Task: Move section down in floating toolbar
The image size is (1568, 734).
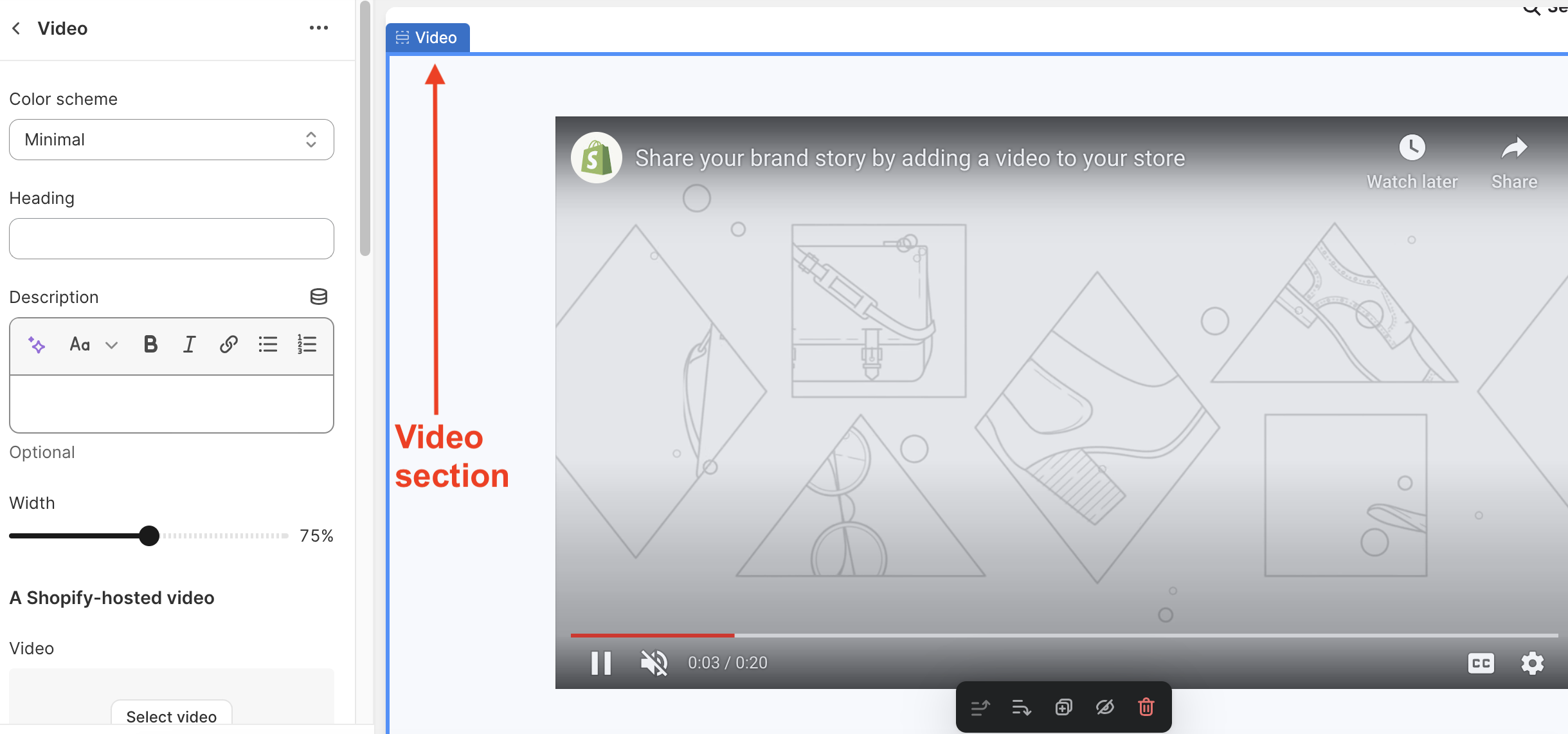Action: 1022,708
